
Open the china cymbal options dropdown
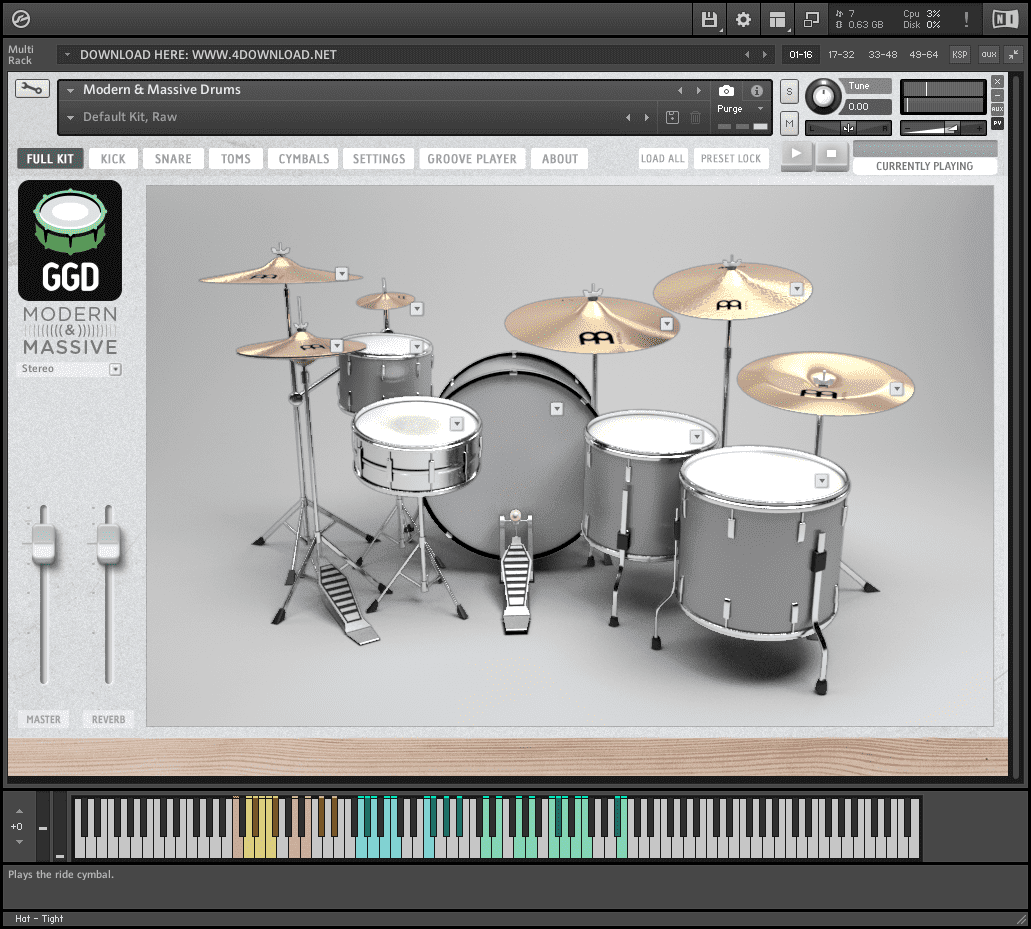pos(896,389)
